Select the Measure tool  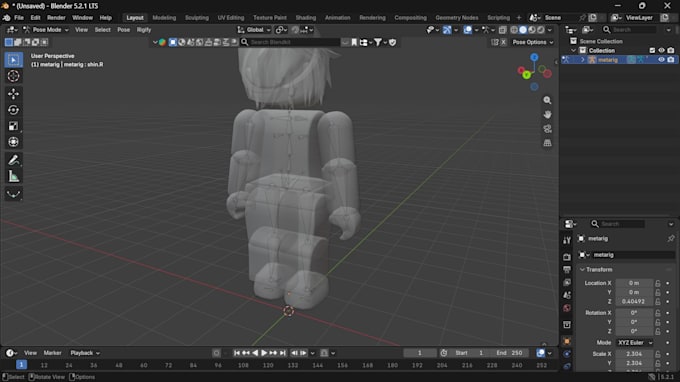(x=13, y=176)
